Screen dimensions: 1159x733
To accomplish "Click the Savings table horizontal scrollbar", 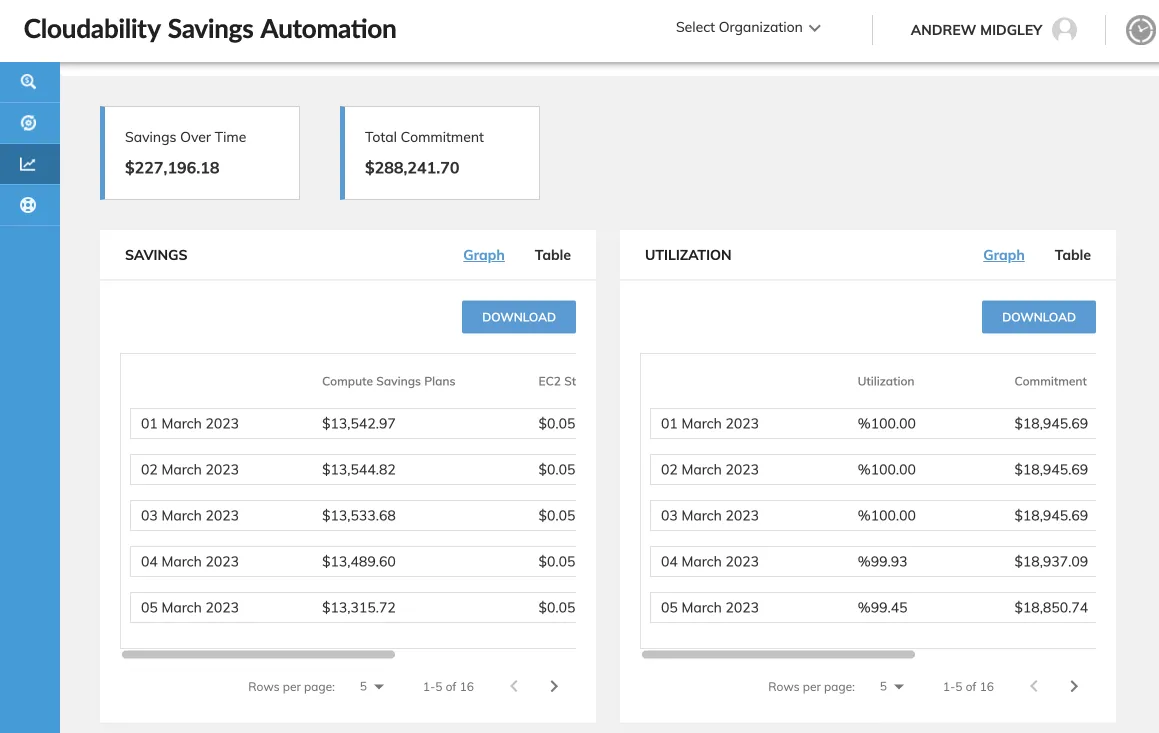I will [x=258, y=655].
